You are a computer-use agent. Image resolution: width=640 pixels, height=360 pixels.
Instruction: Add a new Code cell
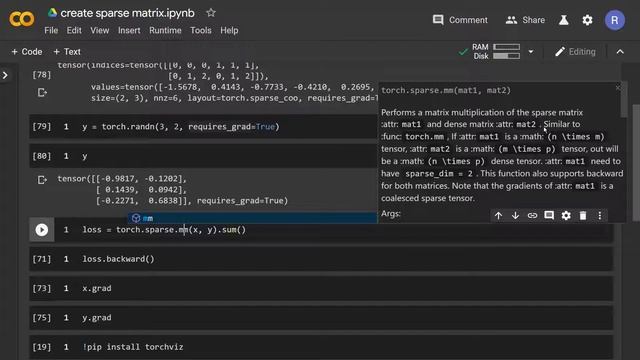(27, 52)
